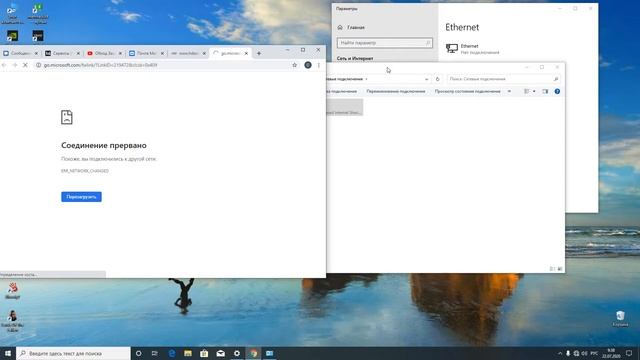Open Microsoft Store from taskbar
640x360 pixels.
pyautogui.click(x=204, y=353)
